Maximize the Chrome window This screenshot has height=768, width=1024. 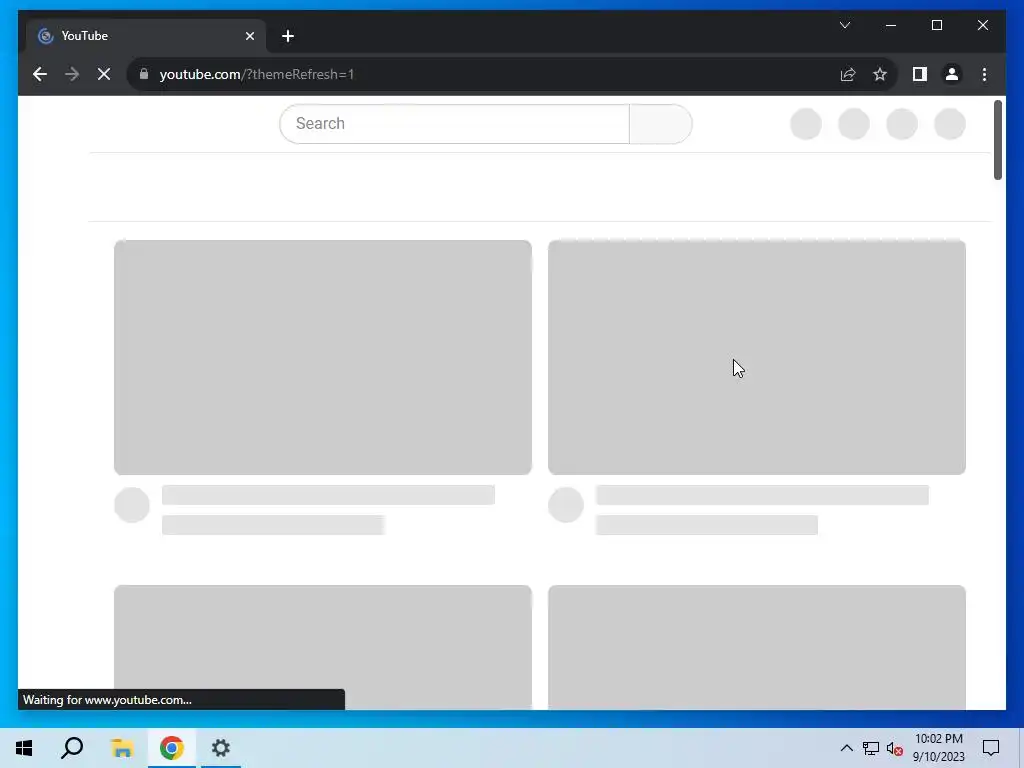pos(936,25)
